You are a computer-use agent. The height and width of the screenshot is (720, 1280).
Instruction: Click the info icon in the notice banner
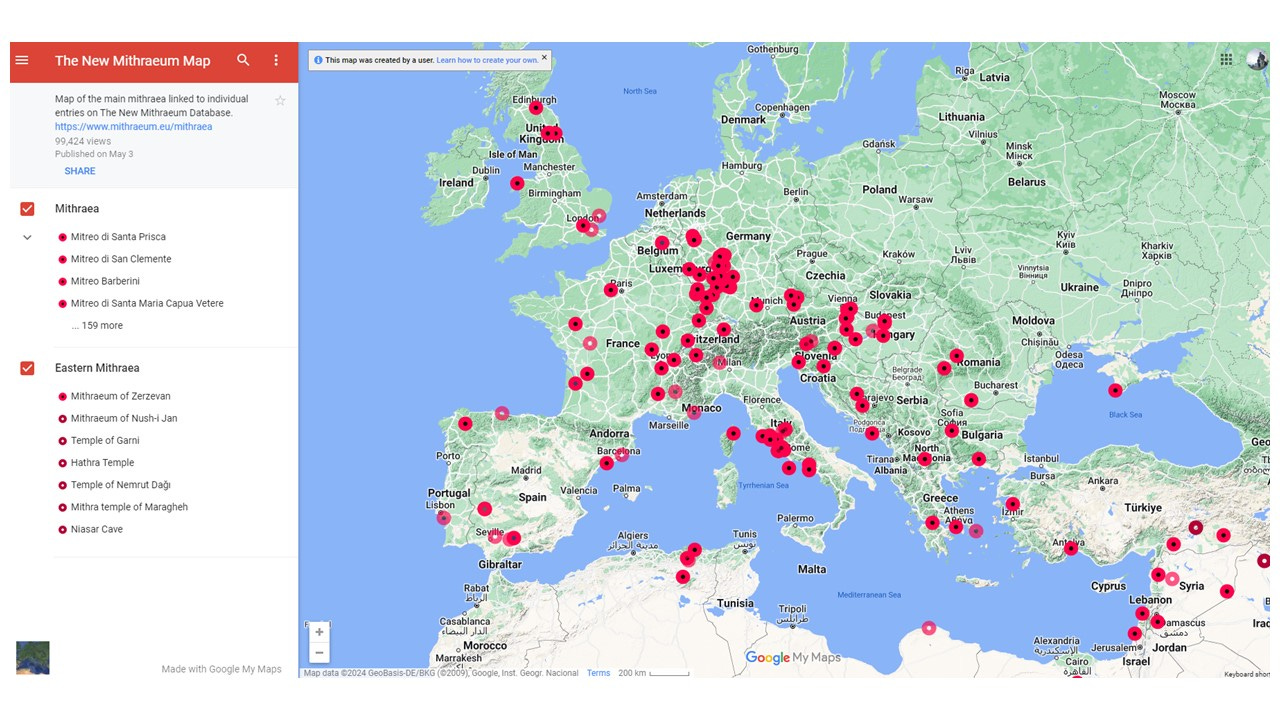tap(318, 60)
